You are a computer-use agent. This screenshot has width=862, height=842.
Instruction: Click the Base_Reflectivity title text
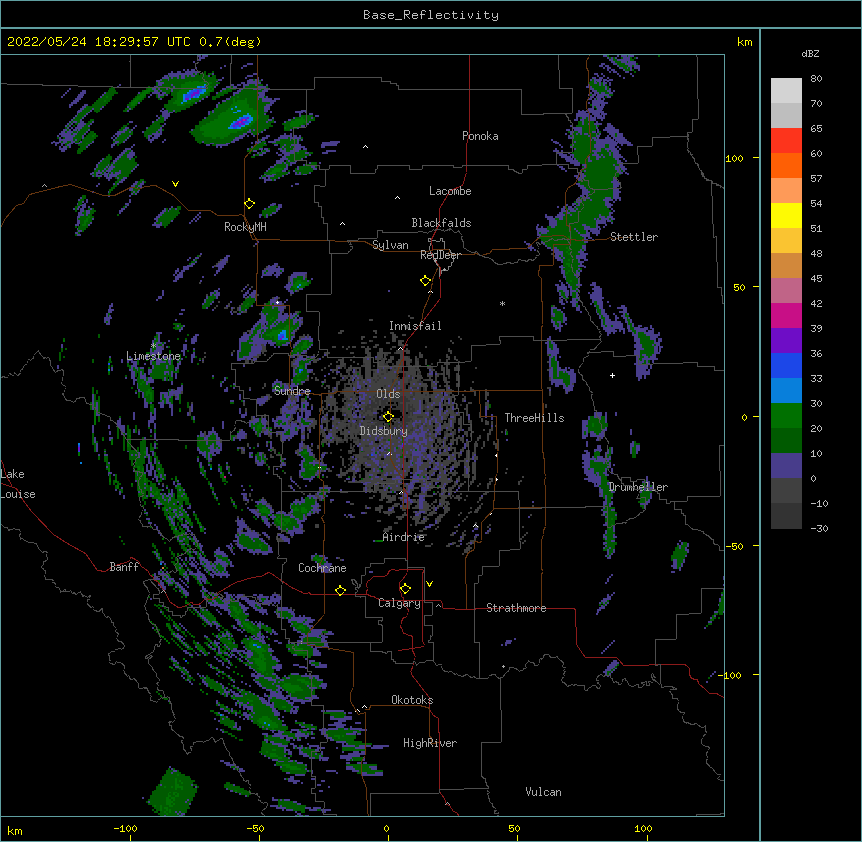[431, 15]
